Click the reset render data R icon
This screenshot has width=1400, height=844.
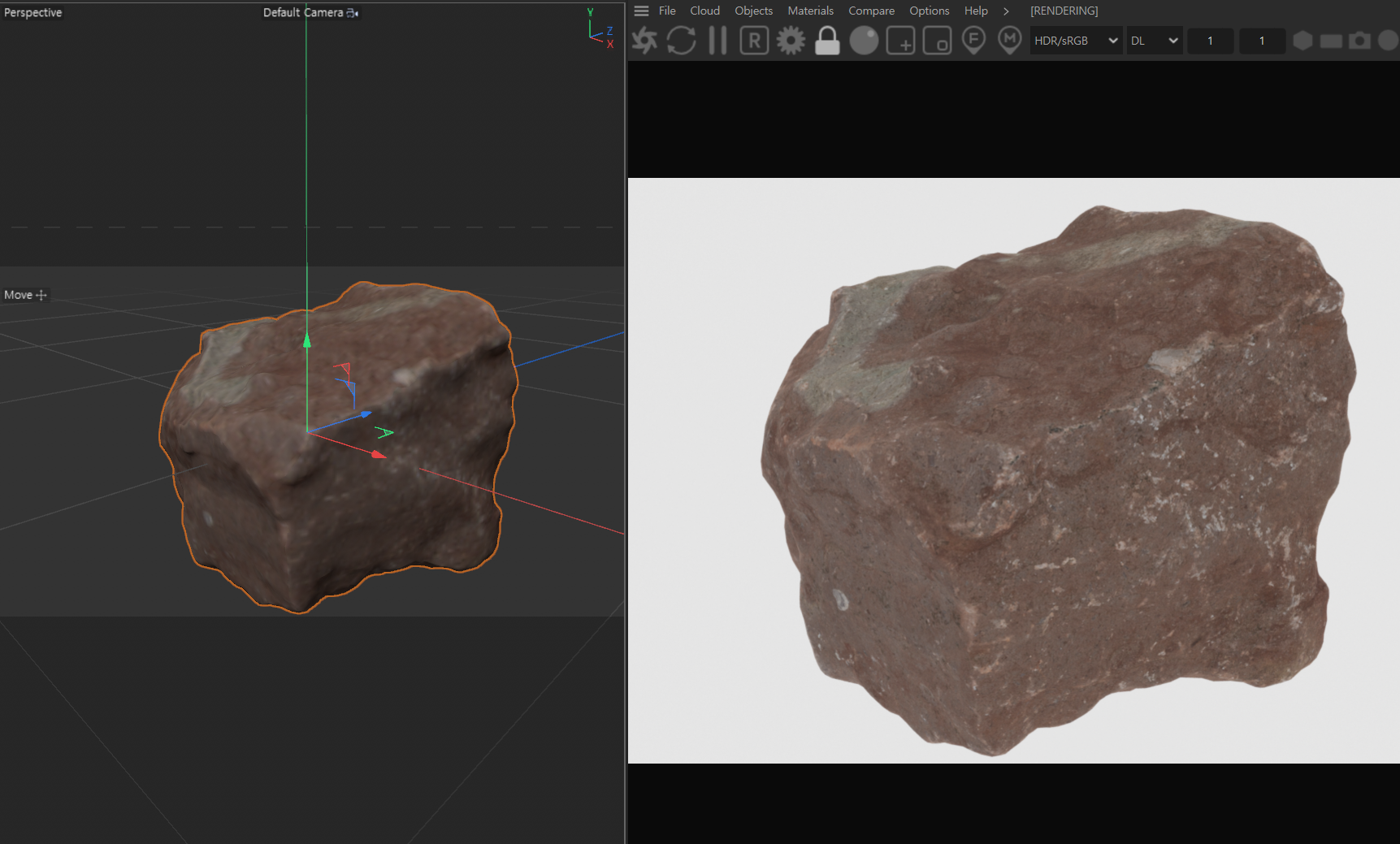click(754, 40)
